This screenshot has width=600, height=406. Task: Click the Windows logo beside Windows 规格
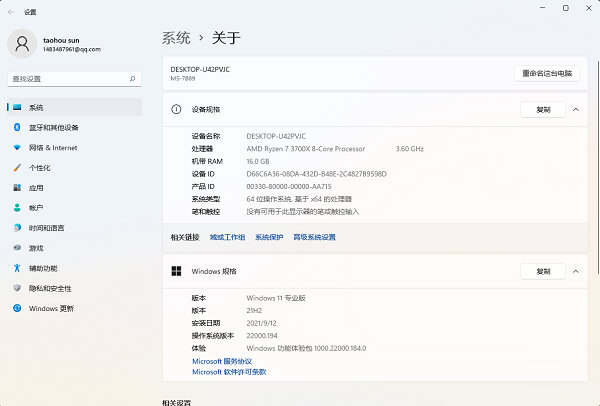(176, 271)
